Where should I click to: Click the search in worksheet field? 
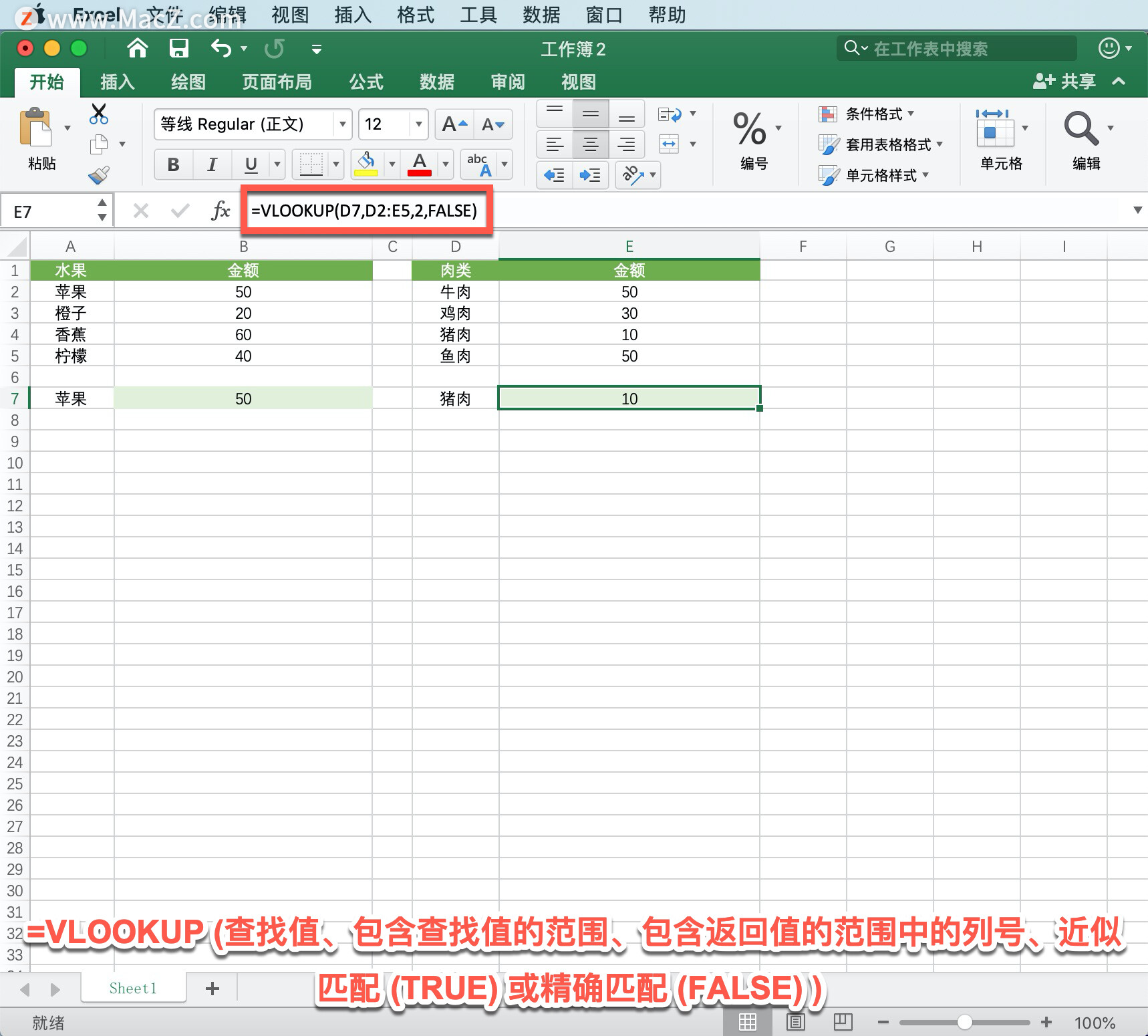tap(956, 49)
